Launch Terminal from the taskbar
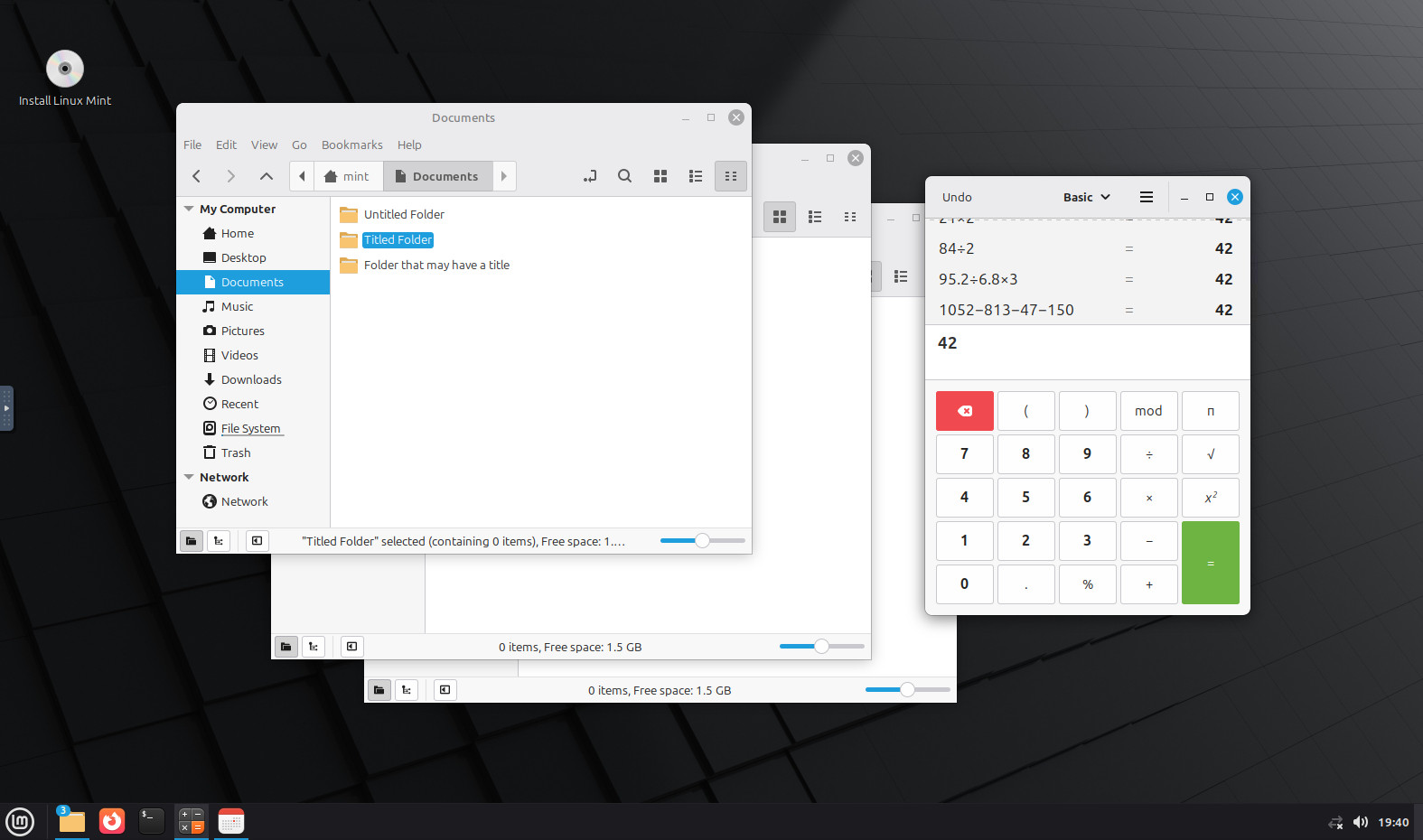1423x840 pixels. 151,821
